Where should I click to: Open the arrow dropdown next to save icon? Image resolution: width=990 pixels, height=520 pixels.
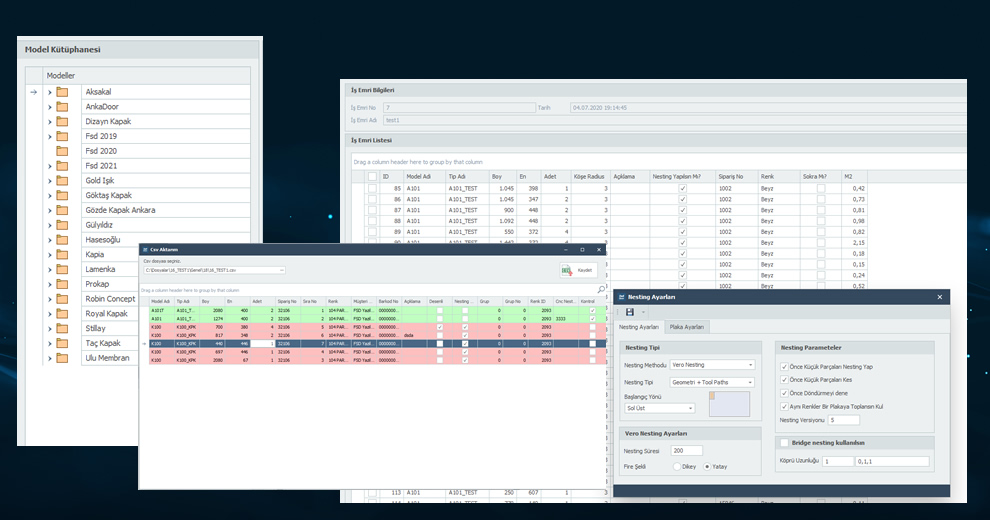click(643, 312)
